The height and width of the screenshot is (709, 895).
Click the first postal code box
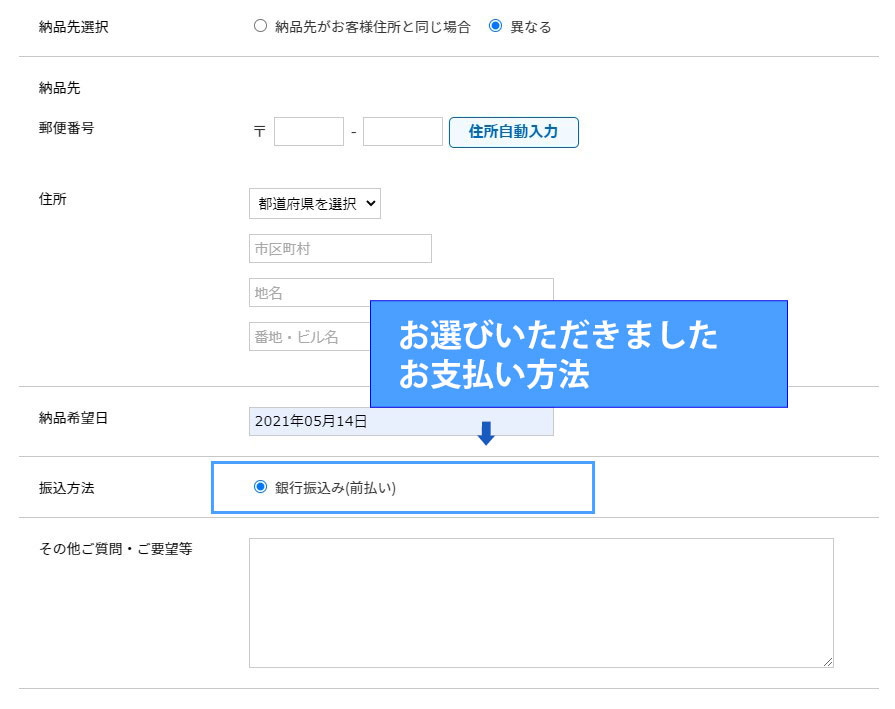[308, 132]
